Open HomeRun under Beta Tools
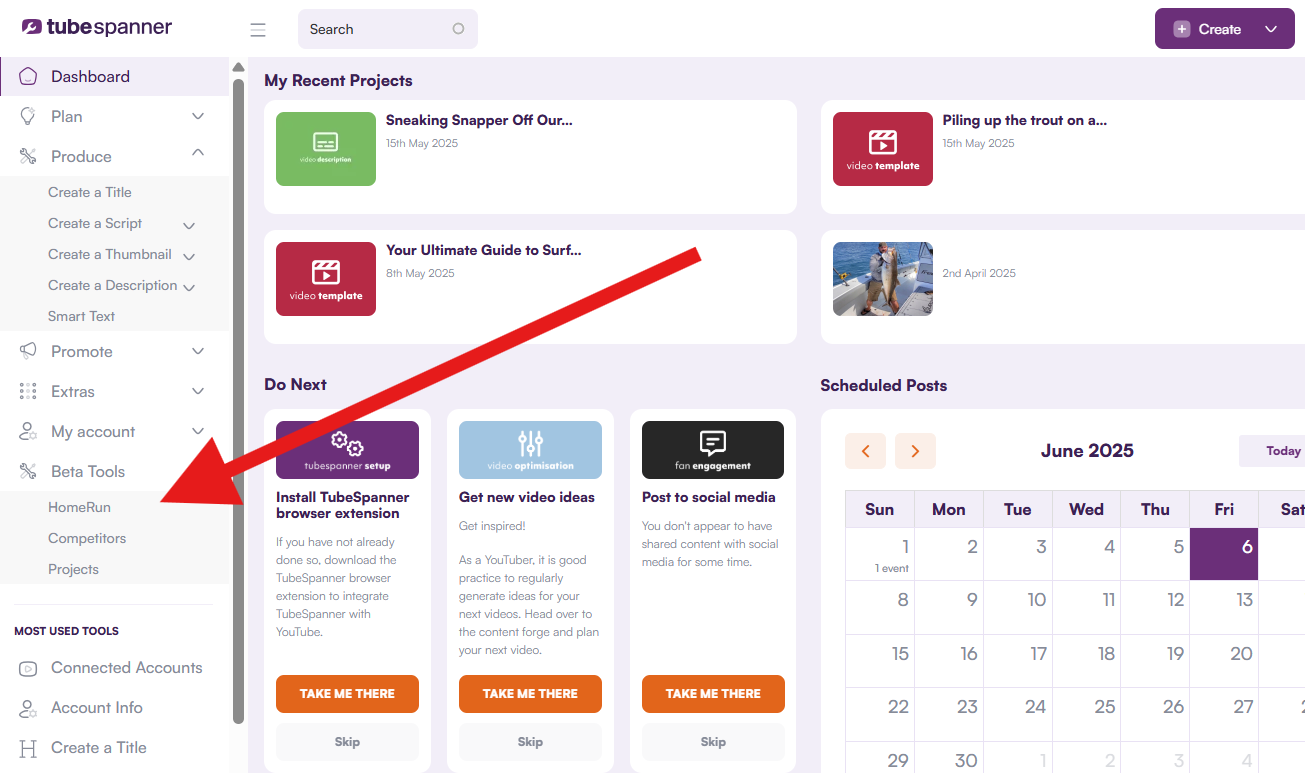This screenshot has height=773, width=1305. (x=79, y=507)
